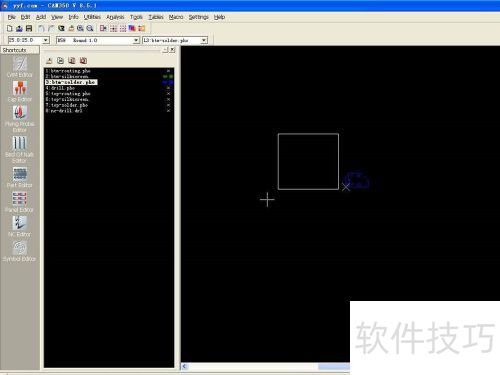Open the Add menu
Image resolution: width=500 pixels, height=375 pixels.
pyautogui.click(x=41, y=17)
